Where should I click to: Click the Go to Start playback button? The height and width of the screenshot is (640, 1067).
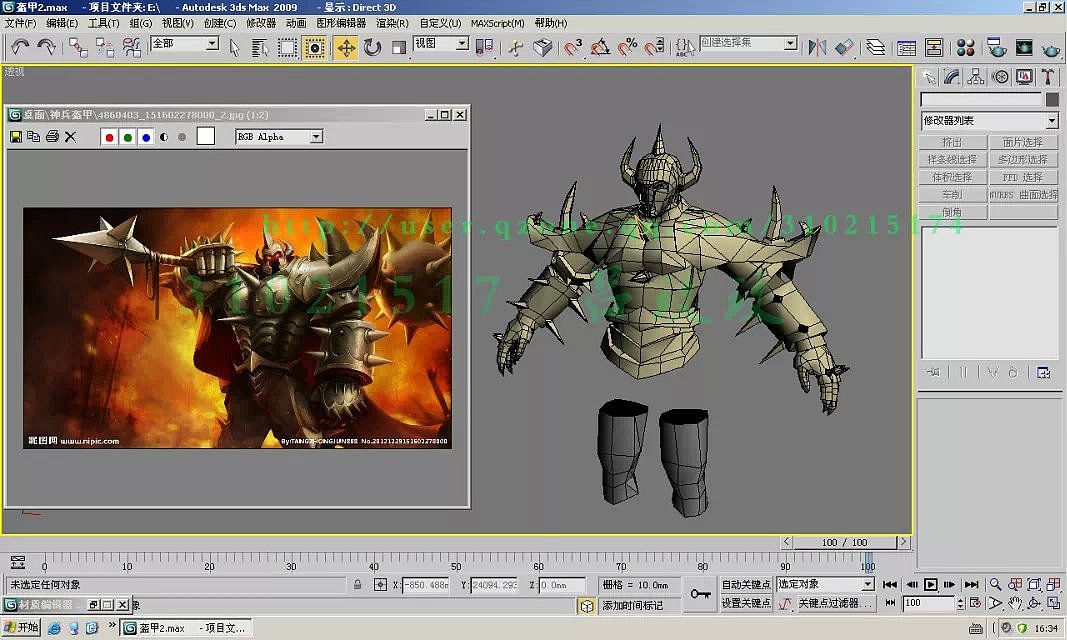[x=889, y=584]
